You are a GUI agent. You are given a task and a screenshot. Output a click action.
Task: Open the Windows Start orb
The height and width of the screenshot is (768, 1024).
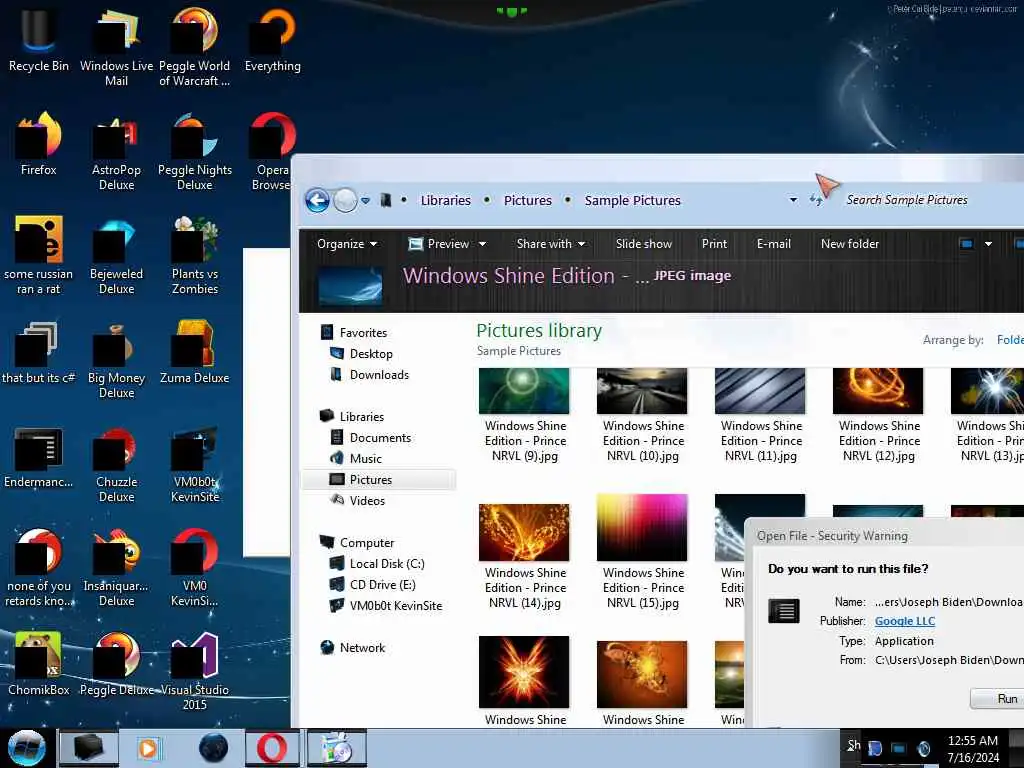tap(26, 748)
